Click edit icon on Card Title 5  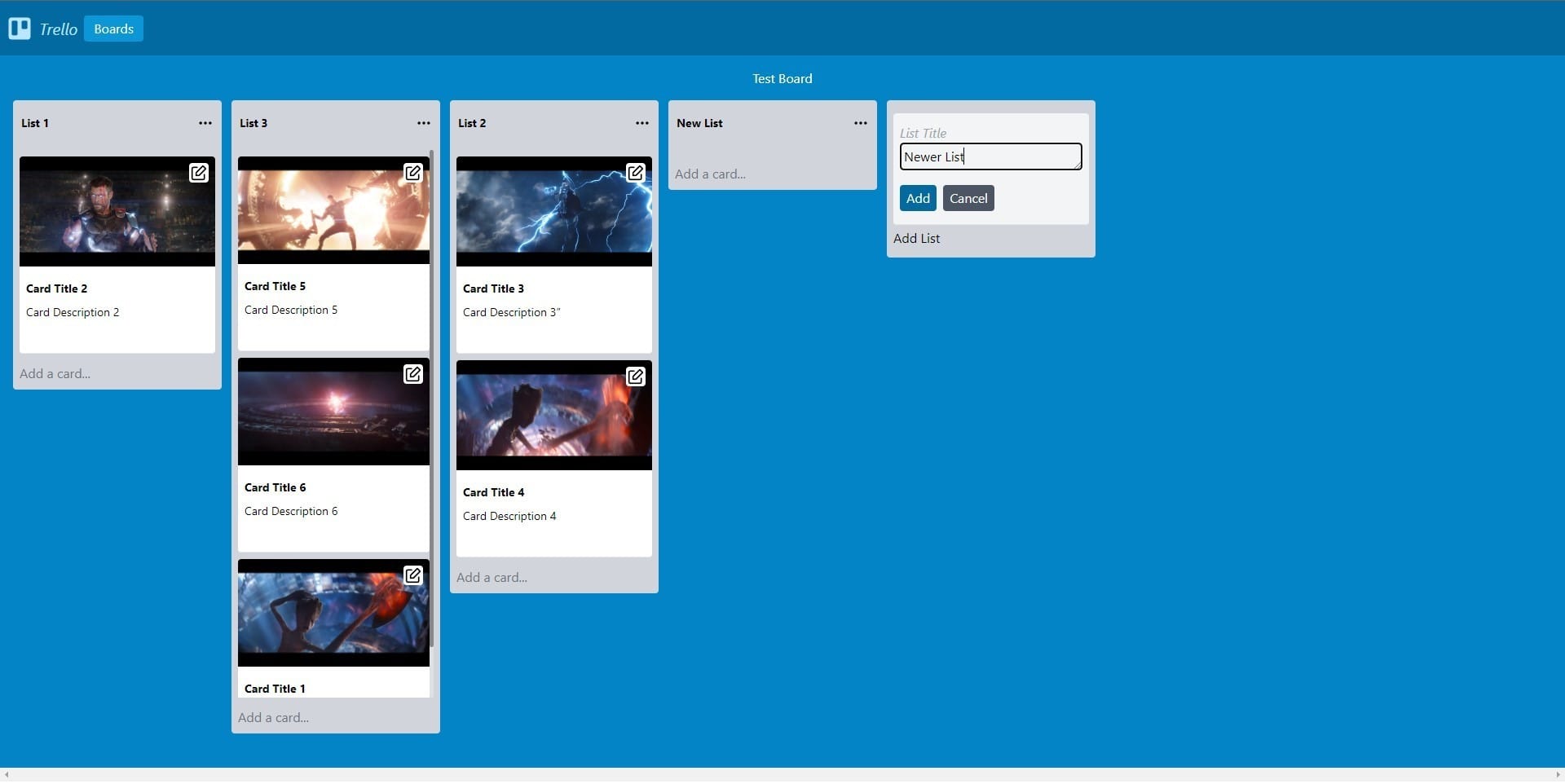(413, 173)
